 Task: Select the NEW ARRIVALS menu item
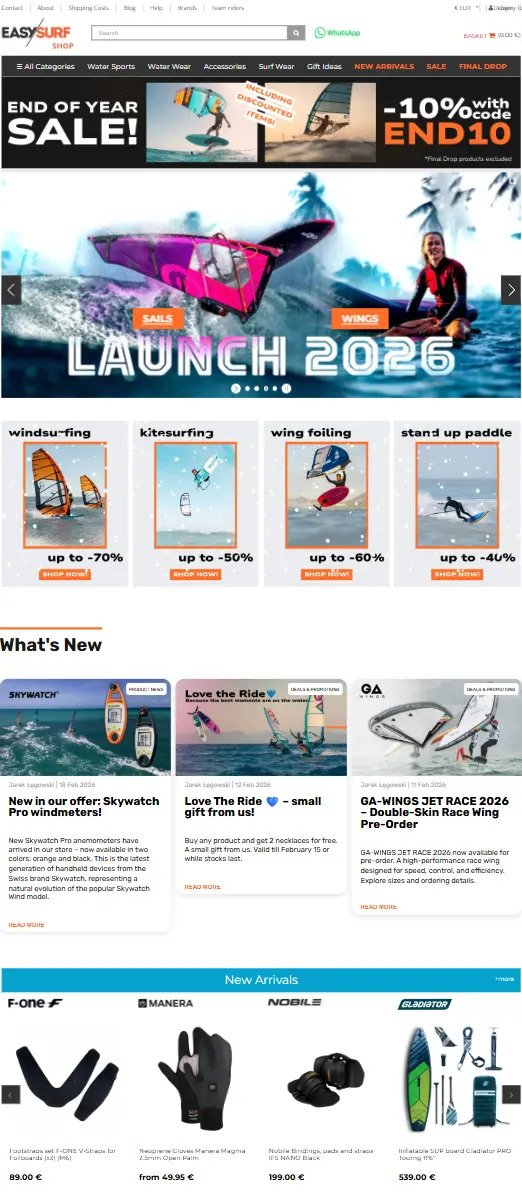(x=384, y=66)
